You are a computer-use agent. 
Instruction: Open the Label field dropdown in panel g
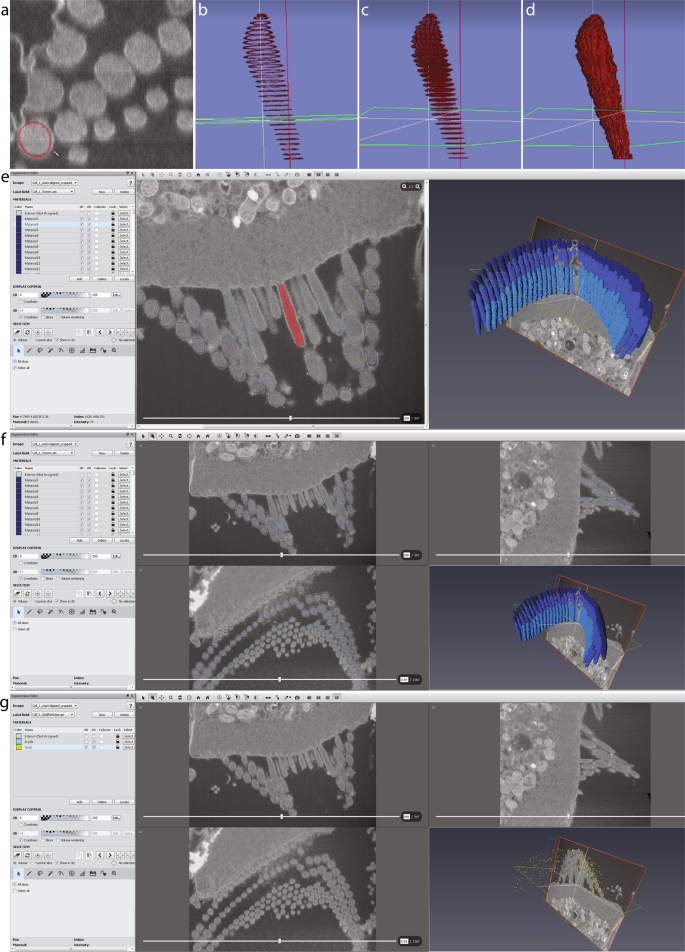click(52, 714)
